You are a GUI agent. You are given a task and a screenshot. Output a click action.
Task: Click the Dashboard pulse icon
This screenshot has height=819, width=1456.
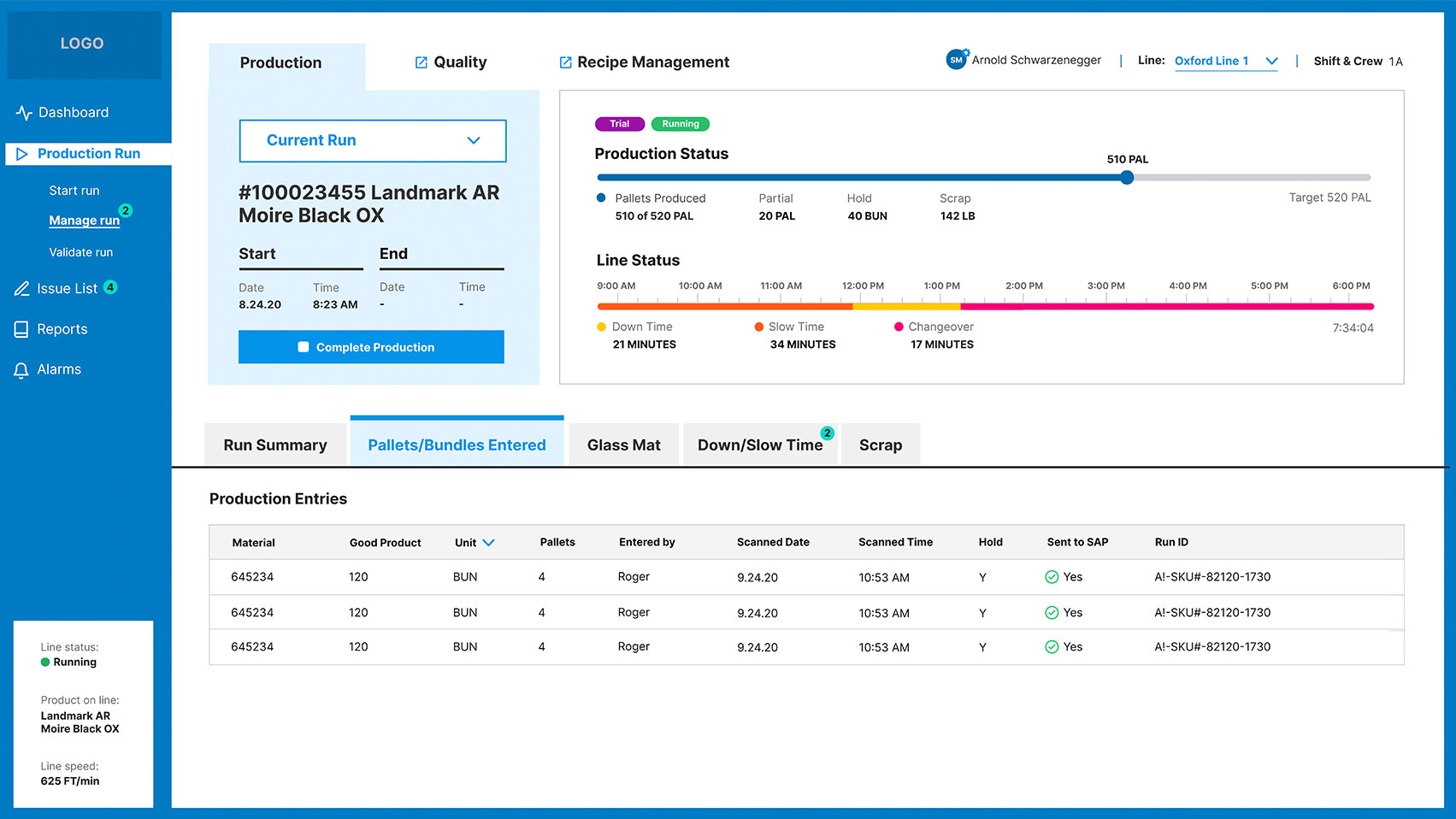tap(24, 113)
